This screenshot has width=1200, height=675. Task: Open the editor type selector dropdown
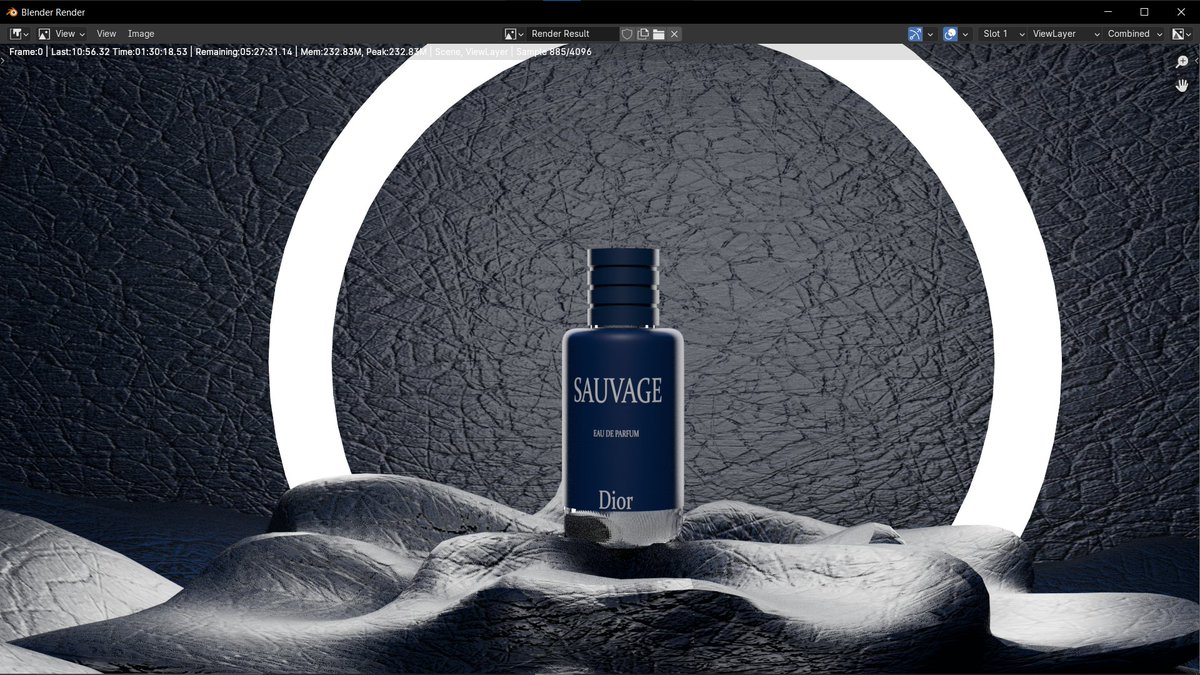pyautogui.click(x=19, y=34)
